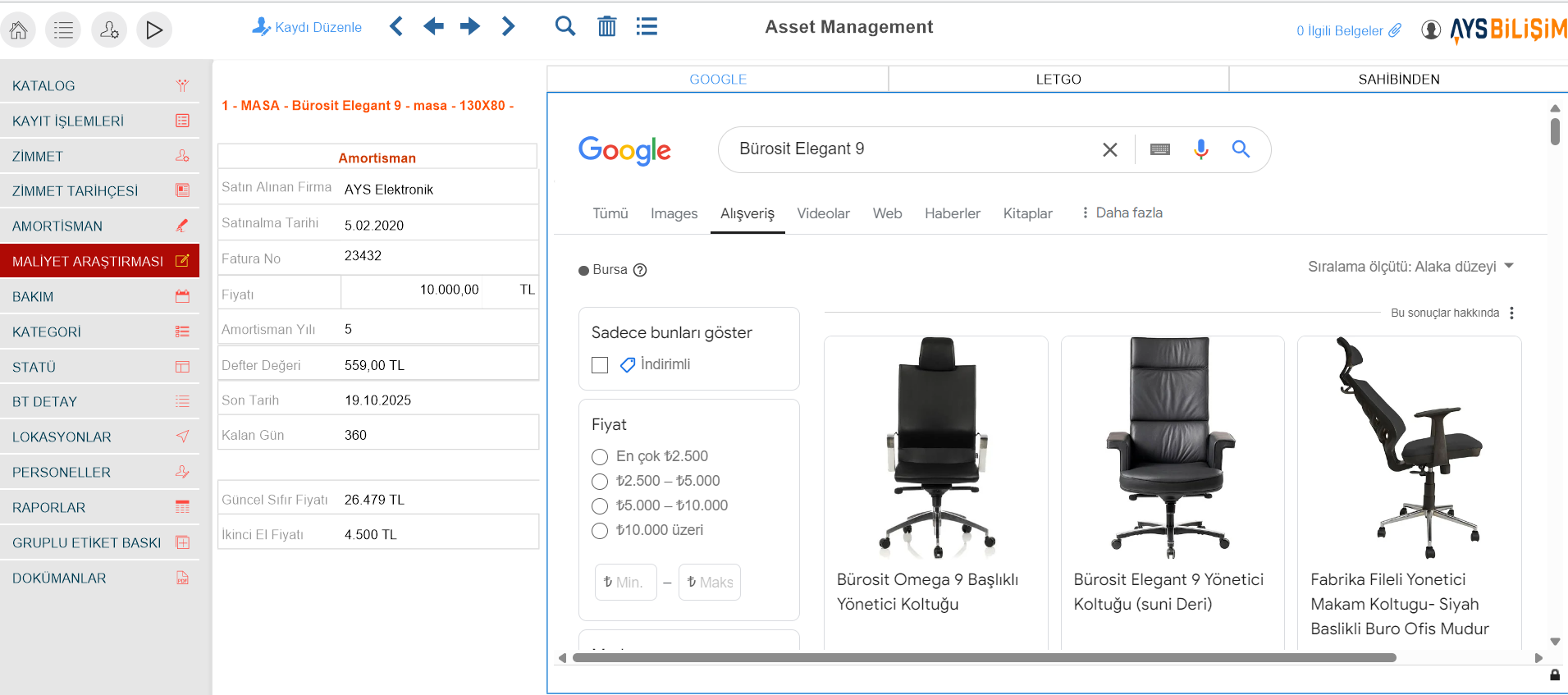
Task: Select price range En çok ₺2.500
Action: click(600, 457)
